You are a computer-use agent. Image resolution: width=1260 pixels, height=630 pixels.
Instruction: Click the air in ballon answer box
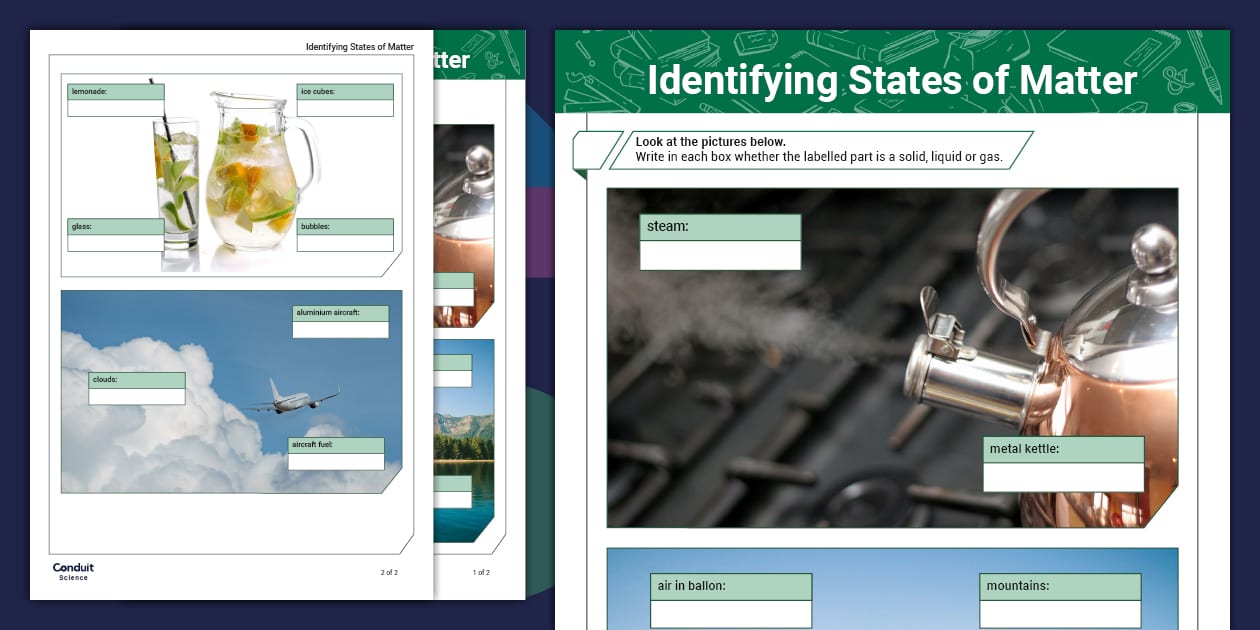[x=730, y=613]
